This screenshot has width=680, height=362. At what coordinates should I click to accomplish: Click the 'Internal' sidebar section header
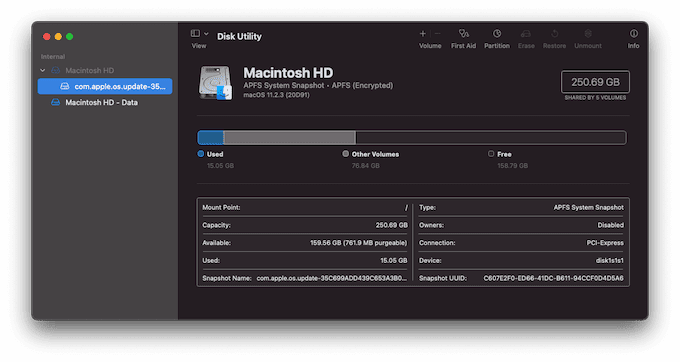point(53,57)
